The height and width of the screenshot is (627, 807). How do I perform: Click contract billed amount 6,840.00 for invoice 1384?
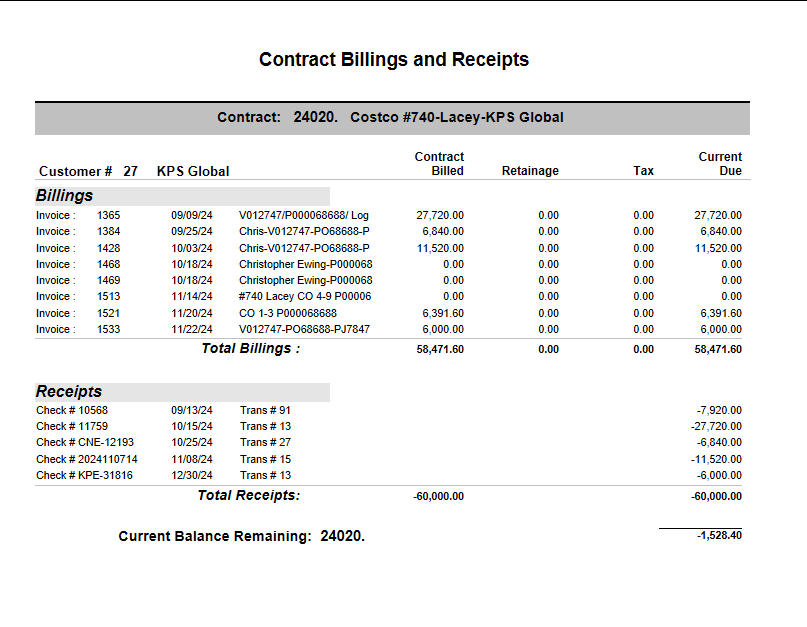tap(443, 231)
